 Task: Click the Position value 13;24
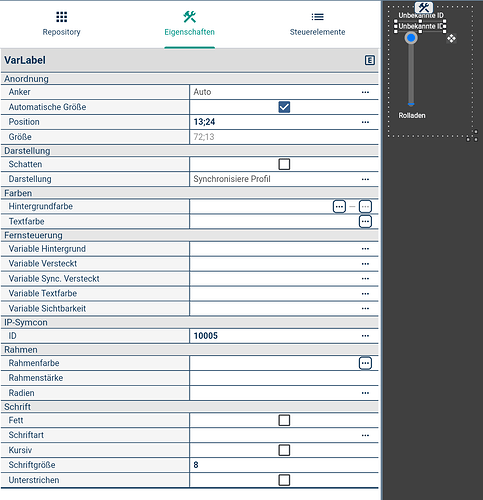point(204,122)
